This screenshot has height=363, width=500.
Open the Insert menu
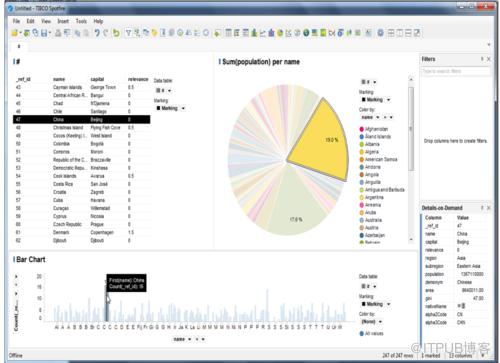pos(63,21)
